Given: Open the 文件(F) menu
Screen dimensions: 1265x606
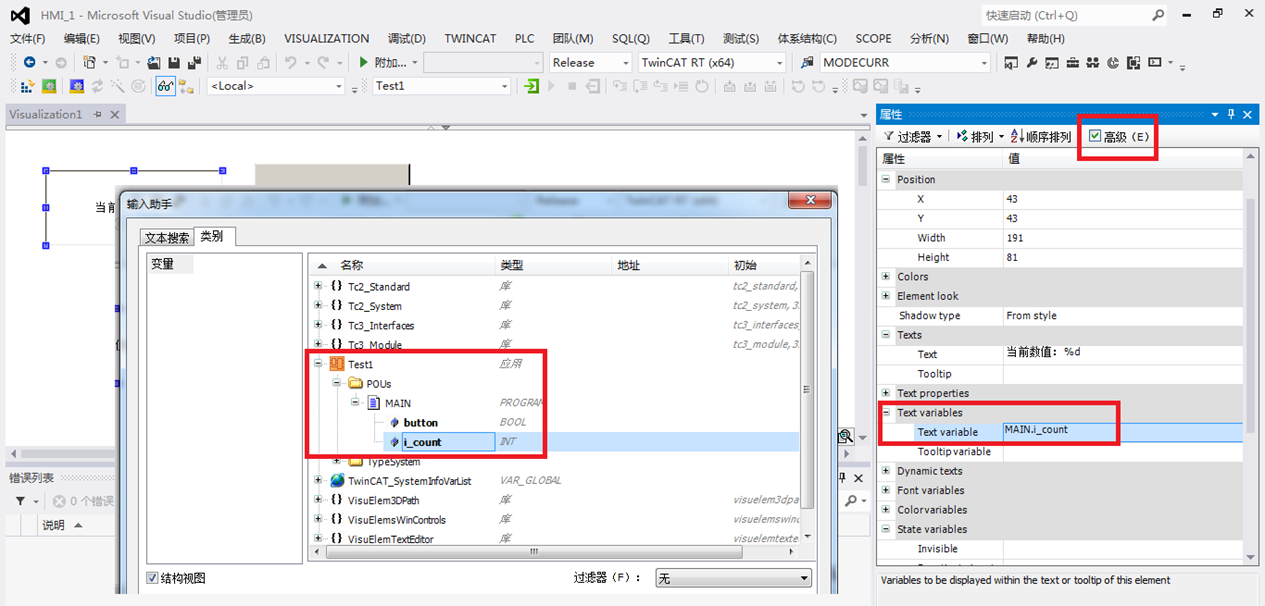Looking at the screenshot, I should click(x=28, y=38).
